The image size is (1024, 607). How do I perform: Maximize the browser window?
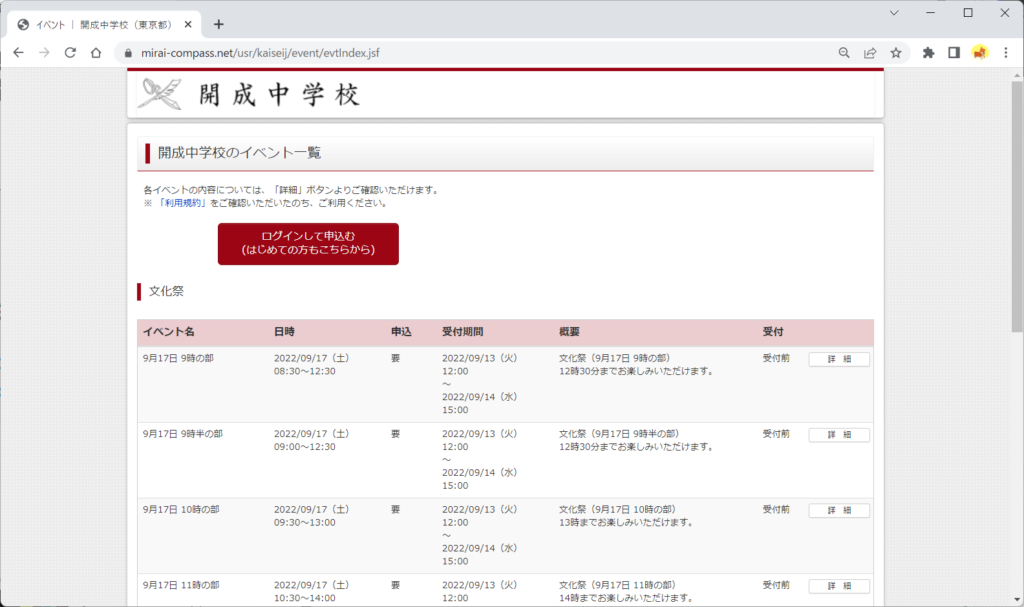point(968,12)
